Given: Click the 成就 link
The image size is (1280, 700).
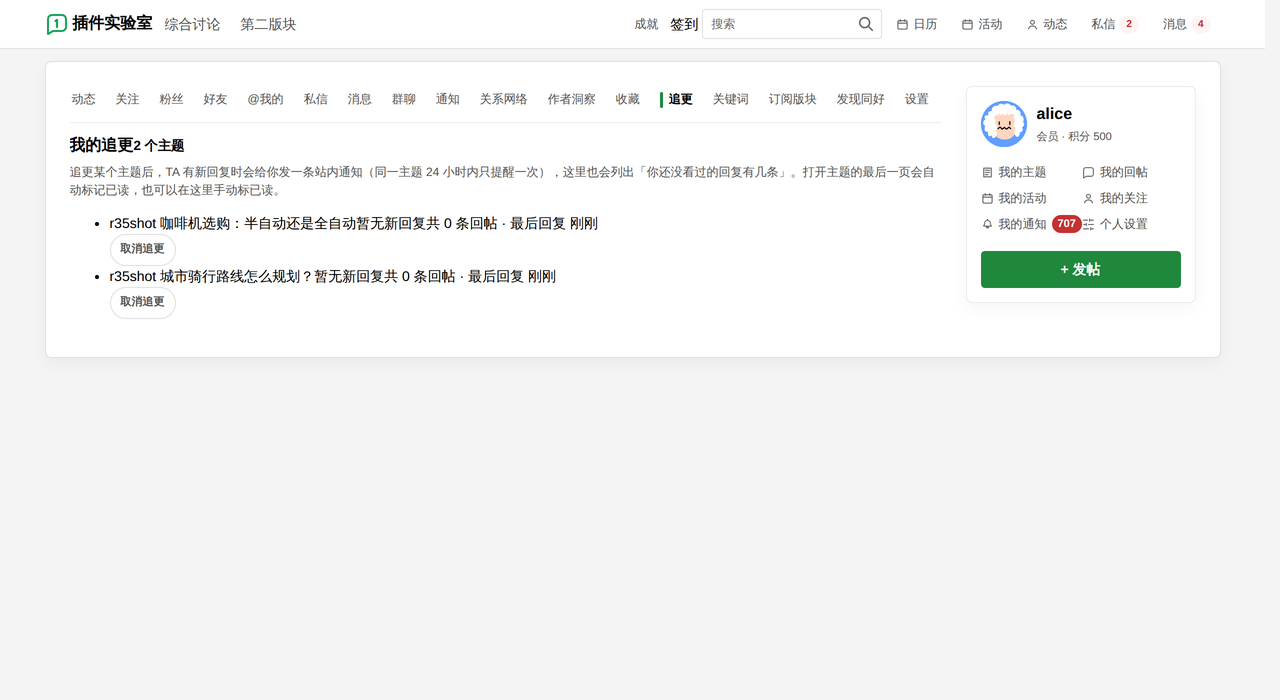Looking at the screenshot, I should (x=646, y=24).
